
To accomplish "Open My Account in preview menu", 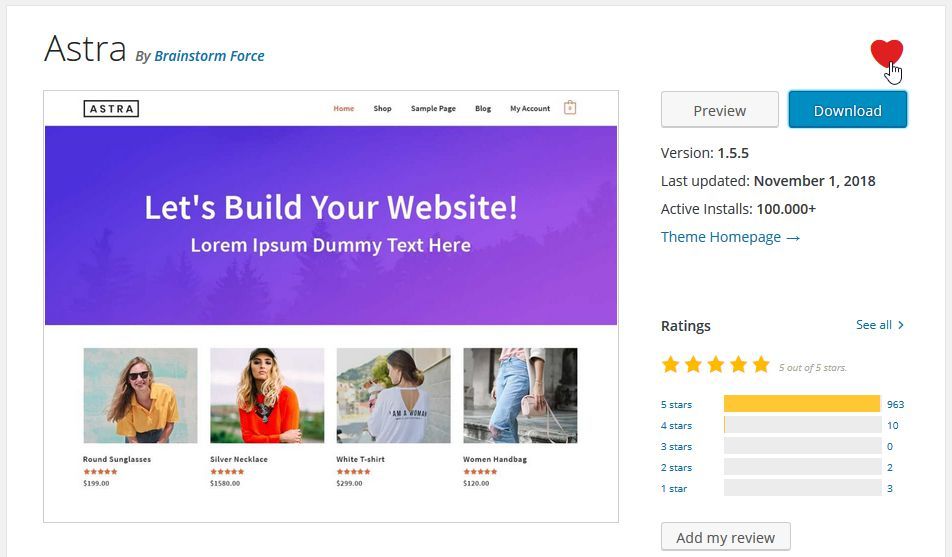I will tap(530, 109).
